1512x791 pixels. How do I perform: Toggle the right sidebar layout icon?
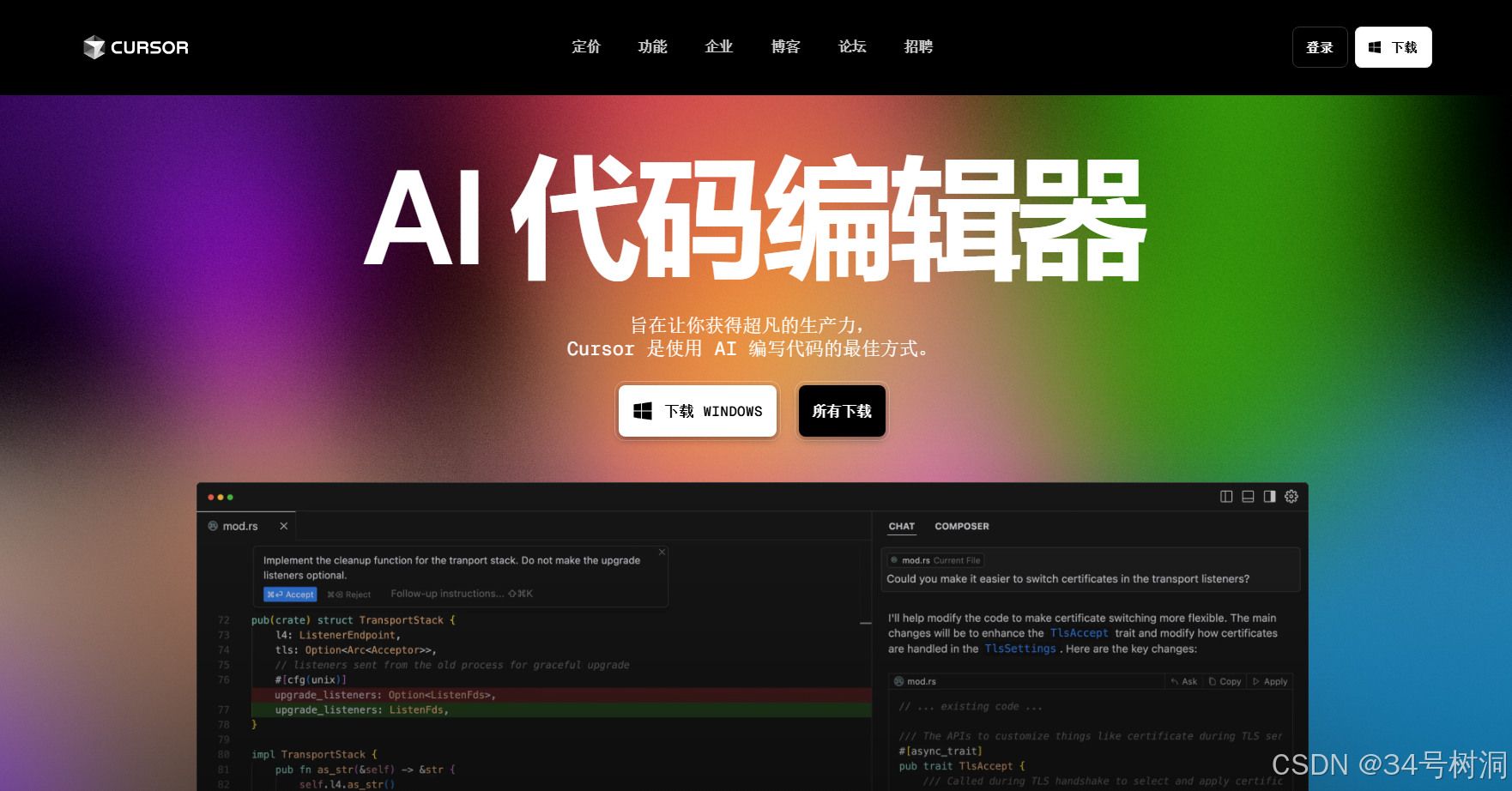click(1269, 497)
